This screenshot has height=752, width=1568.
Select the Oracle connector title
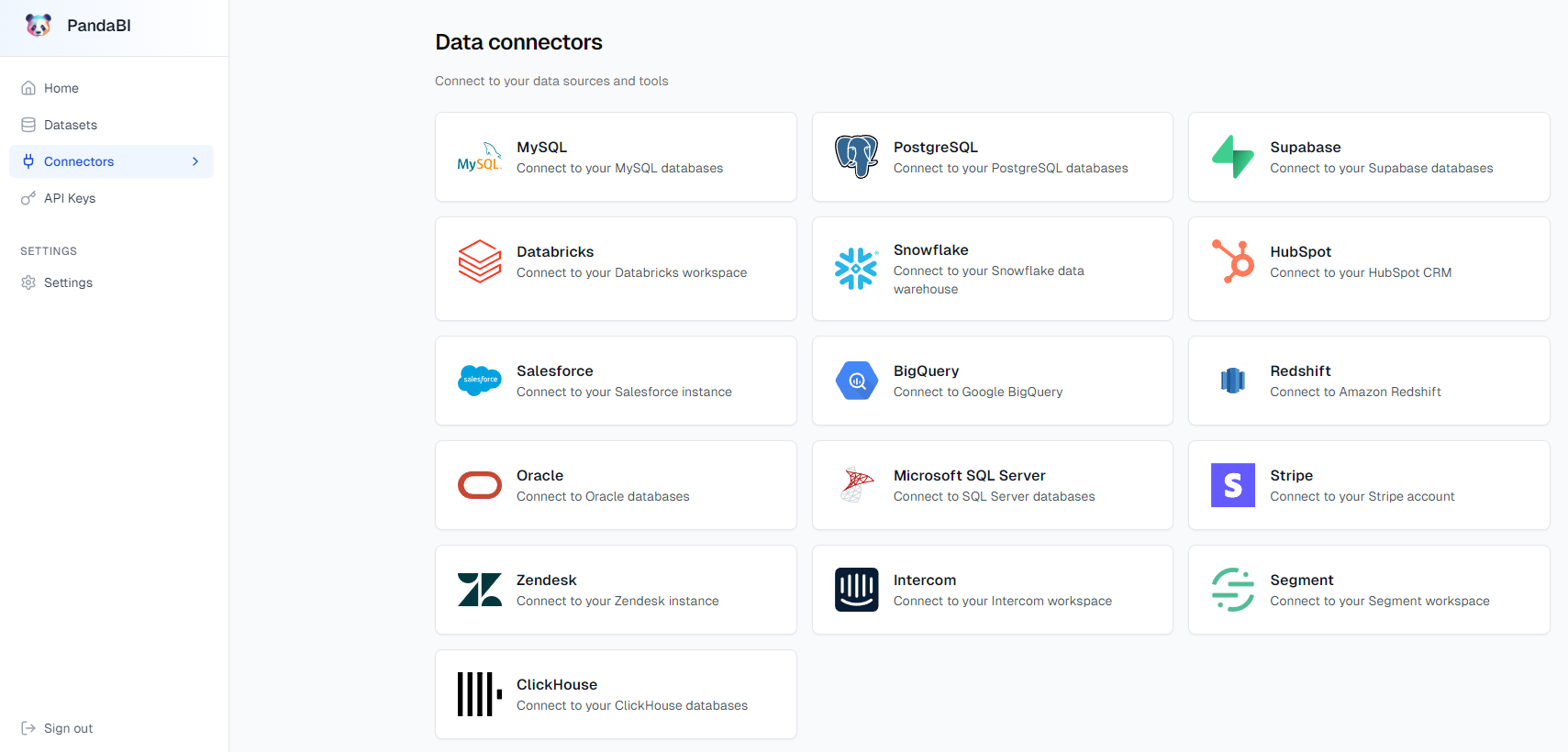pos(539,475)
